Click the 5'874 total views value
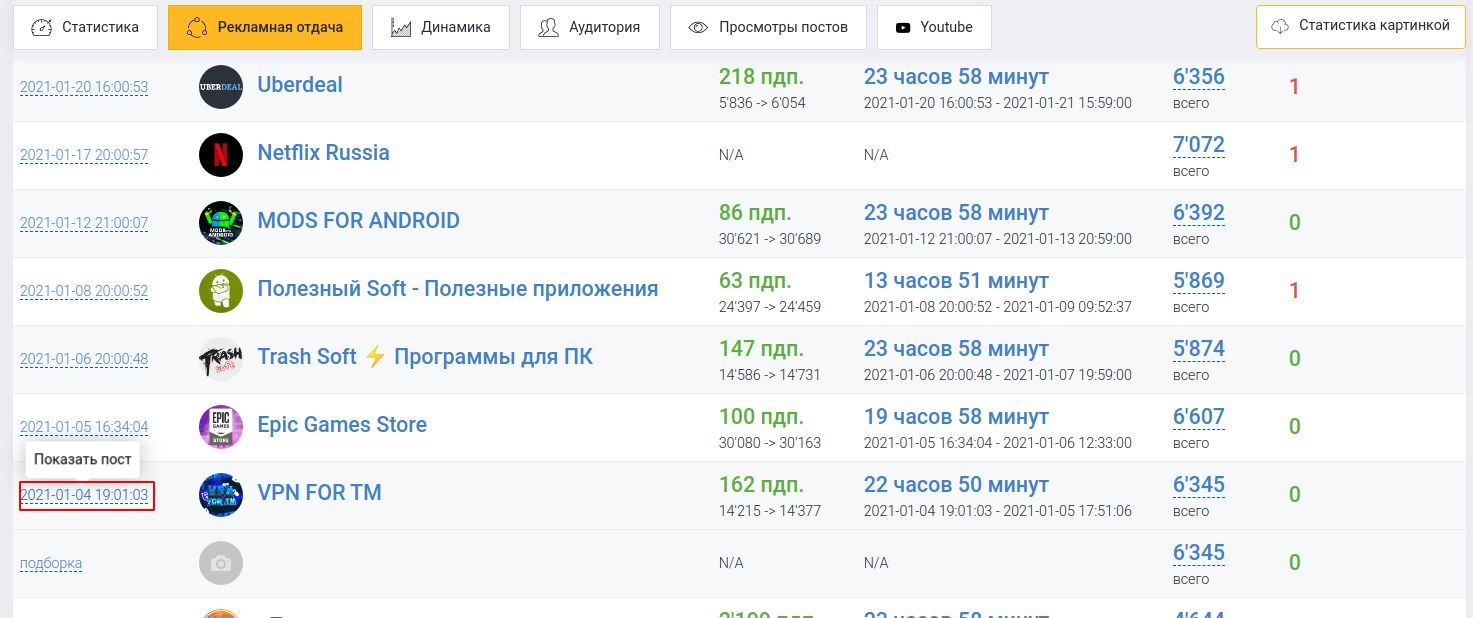1473x618 pixels. 1199,349
